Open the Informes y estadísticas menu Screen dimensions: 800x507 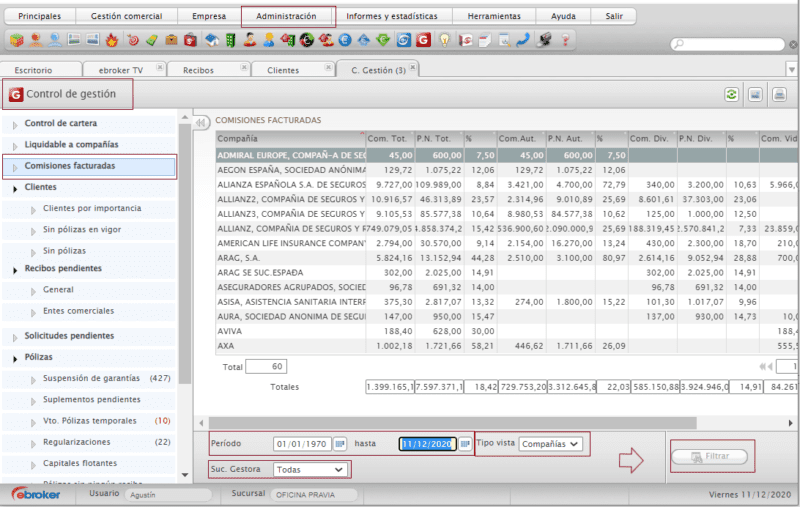click(x=392, y=16)
